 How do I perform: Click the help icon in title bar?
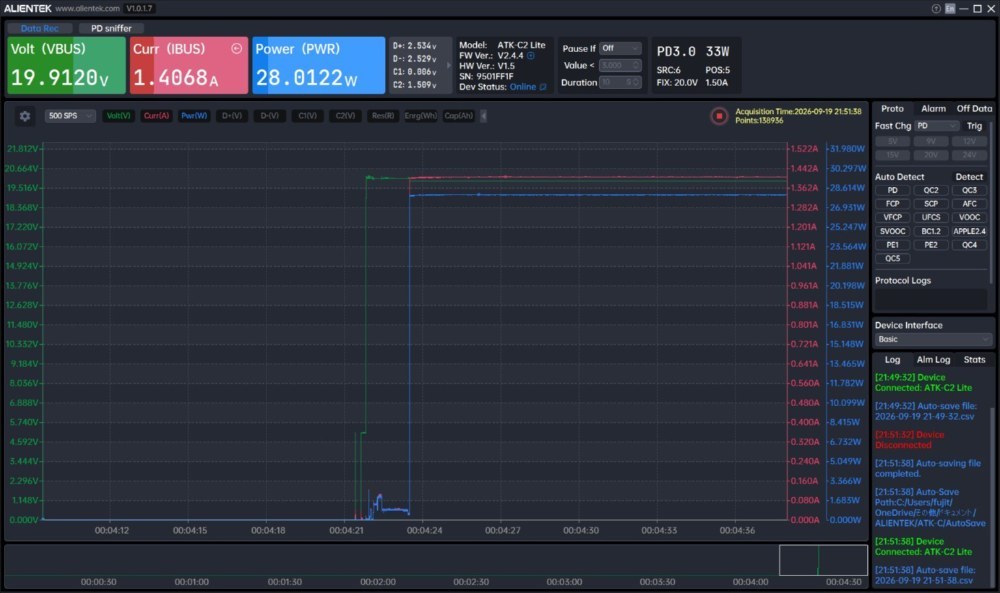click(x=936, y=8)
